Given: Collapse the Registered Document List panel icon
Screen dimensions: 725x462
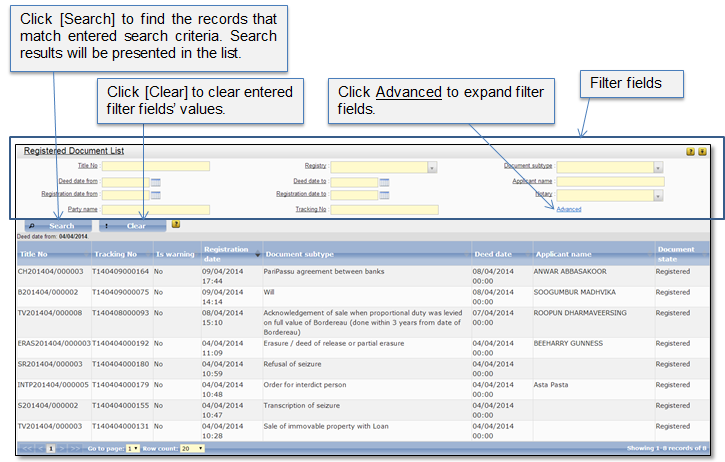Looking at the screenshot, I should click(703, 151).
